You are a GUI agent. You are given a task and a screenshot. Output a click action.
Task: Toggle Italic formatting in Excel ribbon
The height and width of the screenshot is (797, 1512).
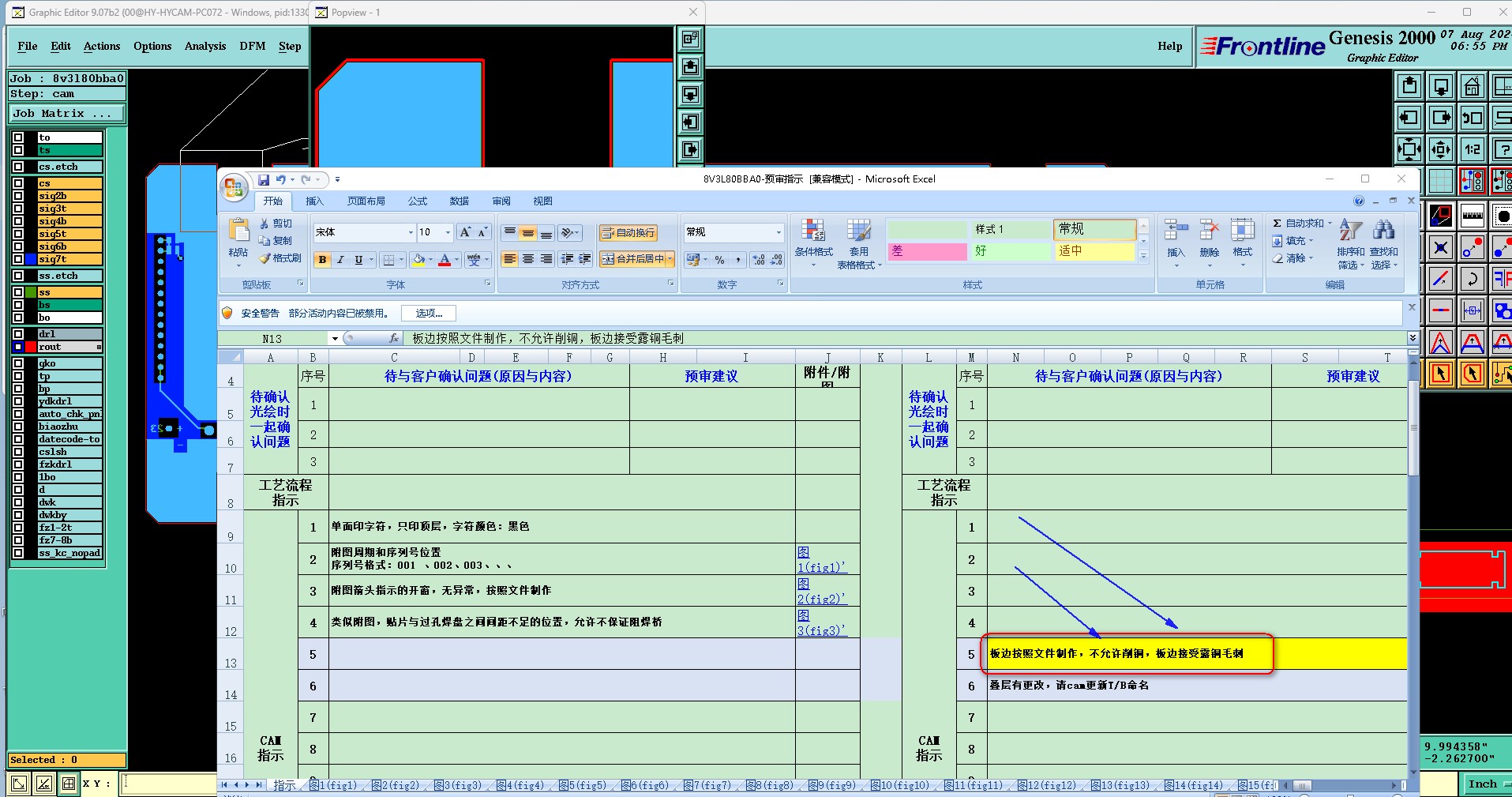click(340, 259)
